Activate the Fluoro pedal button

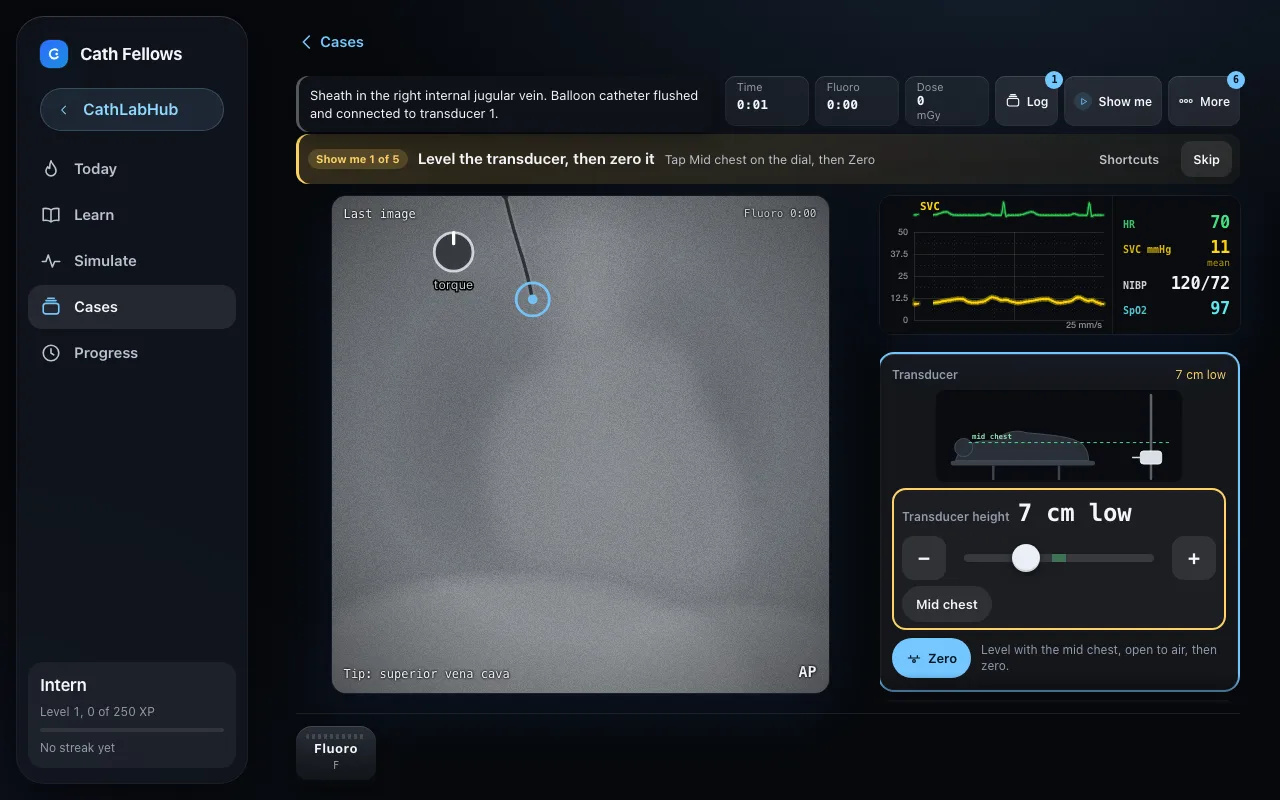tap(336, 753)
